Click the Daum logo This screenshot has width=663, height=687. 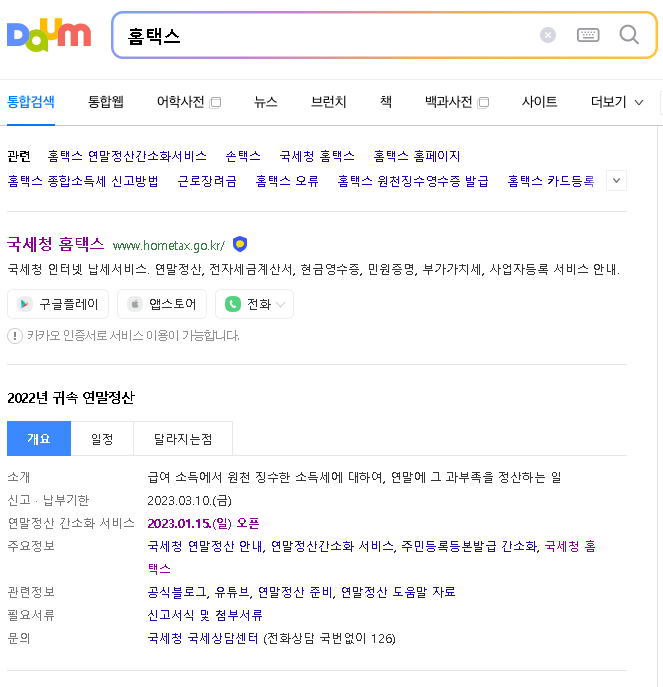pos(49,35)
